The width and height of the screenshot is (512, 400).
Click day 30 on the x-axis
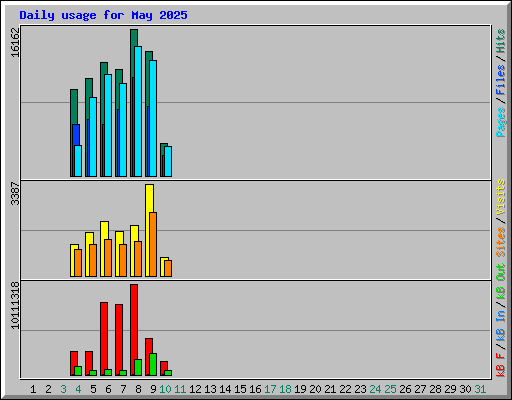465,389
